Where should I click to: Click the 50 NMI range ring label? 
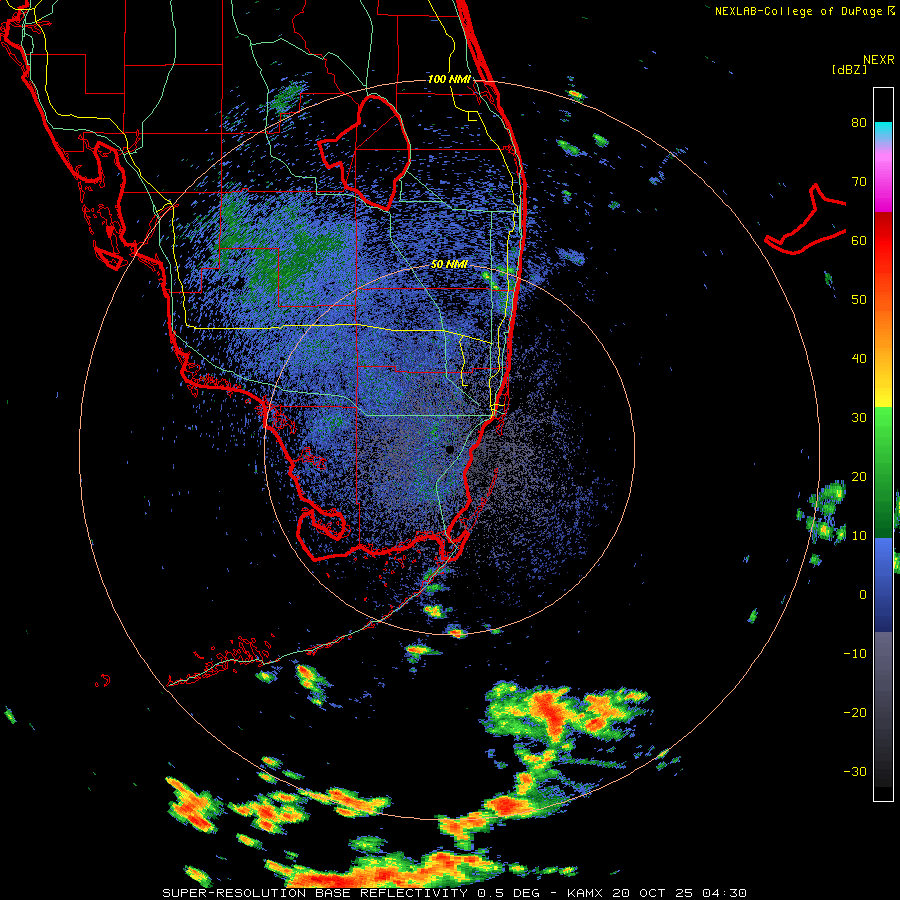(x=449, y=265)
